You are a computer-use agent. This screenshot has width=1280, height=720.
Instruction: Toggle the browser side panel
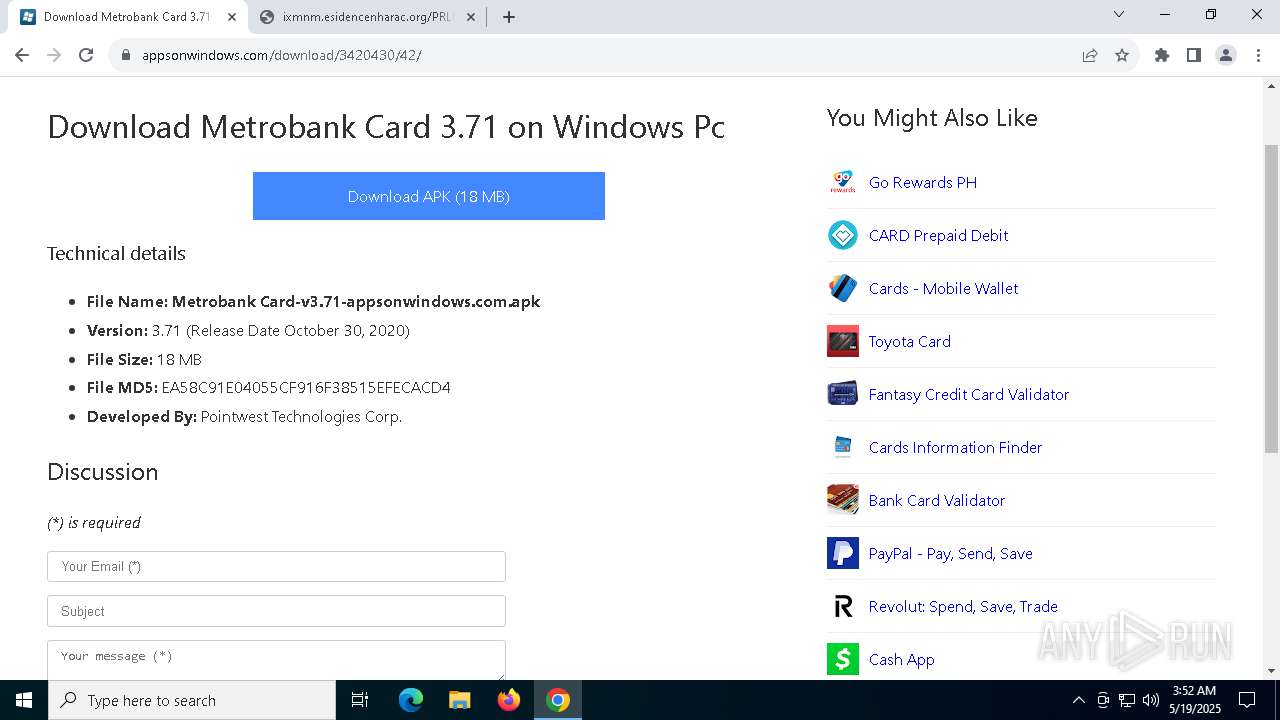[1194, 55]
